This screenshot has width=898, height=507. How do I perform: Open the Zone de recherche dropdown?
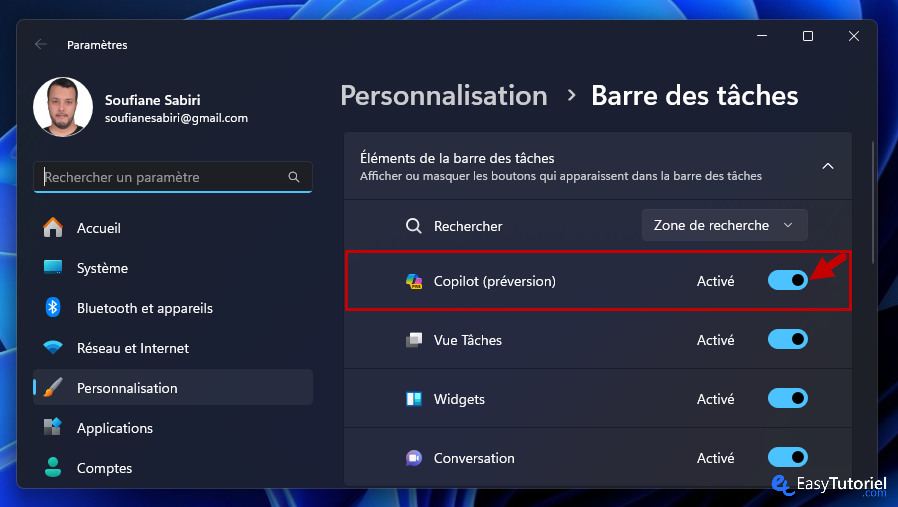coord(724,225)
